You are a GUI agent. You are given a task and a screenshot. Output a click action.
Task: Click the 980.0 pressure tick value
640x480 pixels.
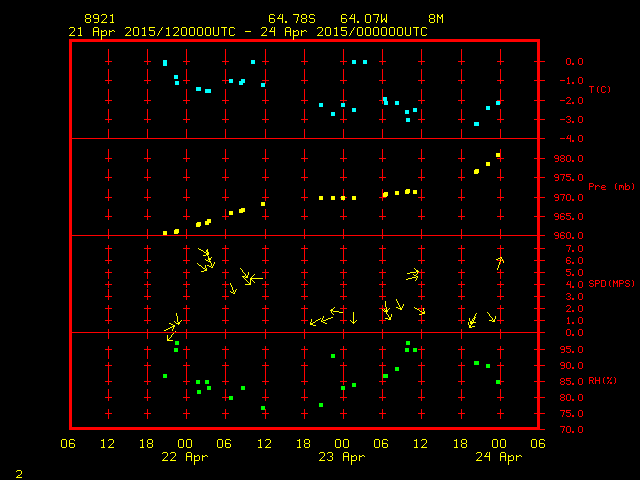coord(570,158)
